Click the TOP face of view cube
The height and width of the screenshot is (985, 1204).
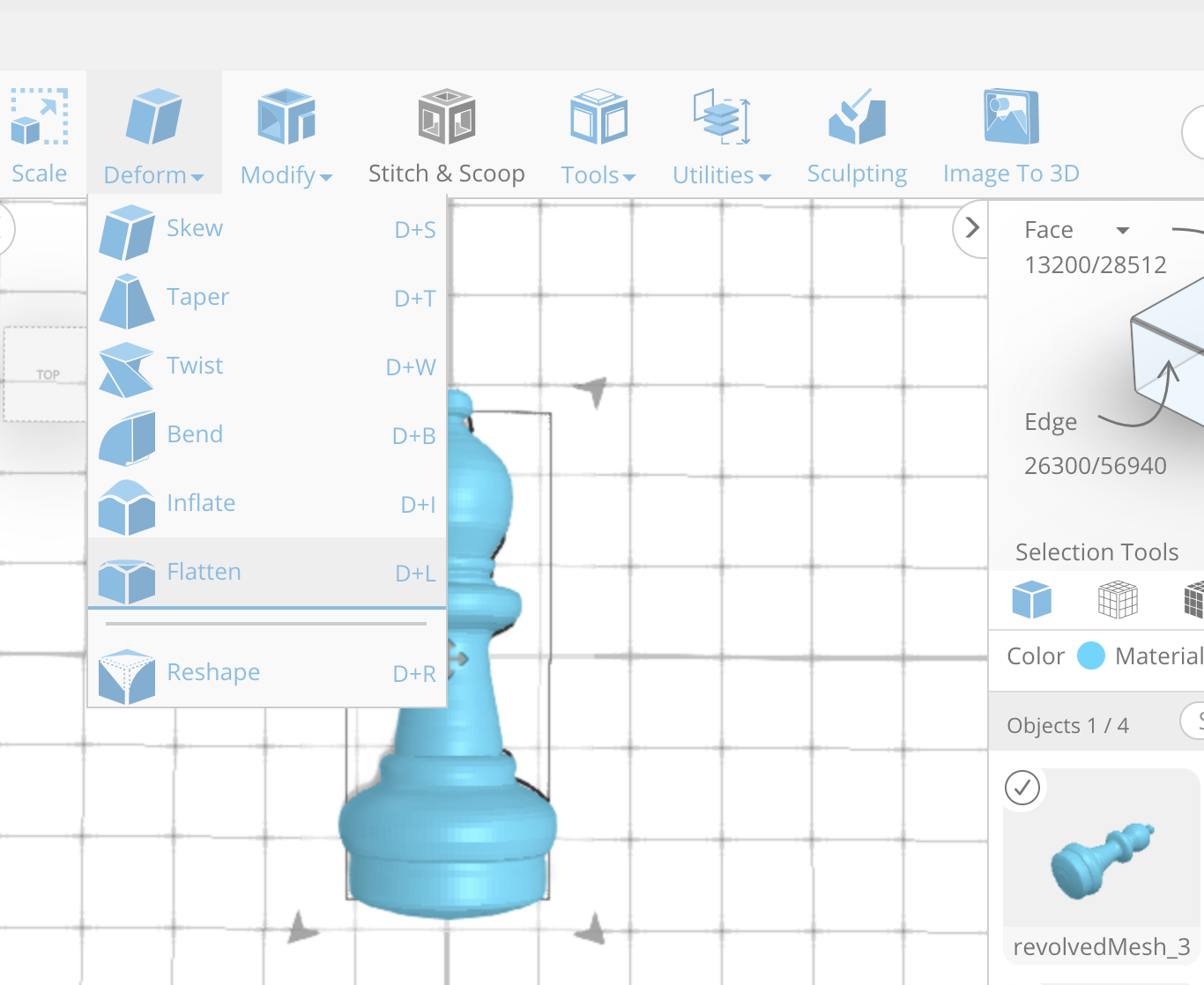click(48, 374)
